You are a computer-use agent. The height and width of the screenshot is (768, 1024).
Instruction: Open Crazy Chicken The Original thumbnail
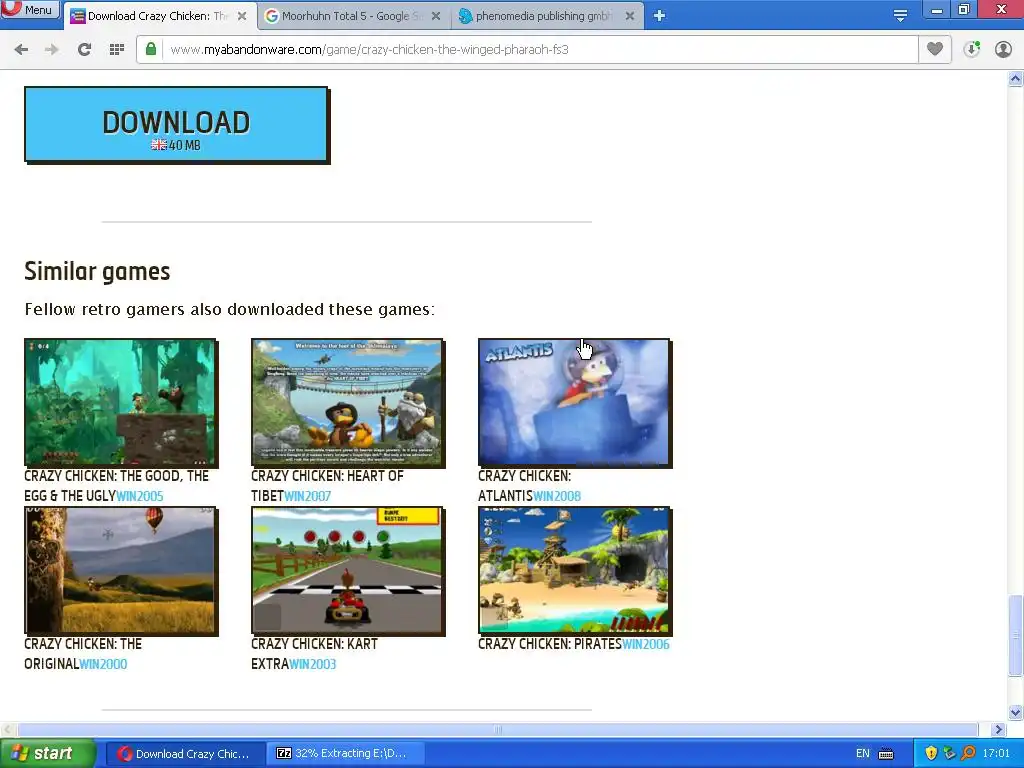pyautogui.click(x=121, y=570)
